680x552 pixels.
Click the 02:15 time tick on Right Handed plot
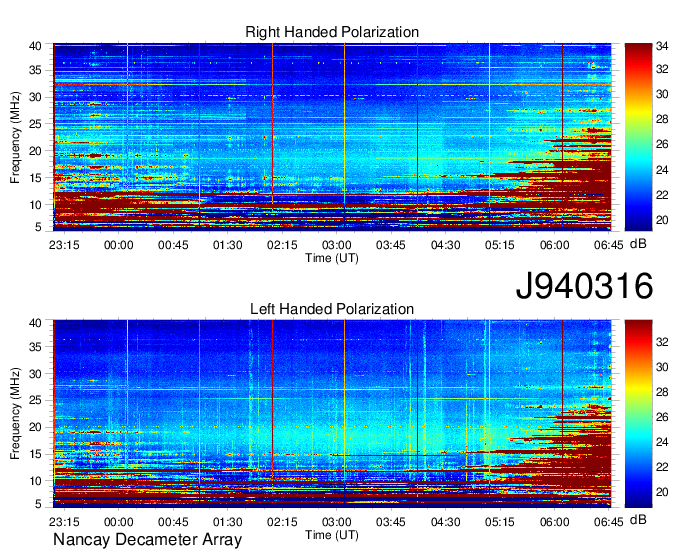(x=282, y=245)
